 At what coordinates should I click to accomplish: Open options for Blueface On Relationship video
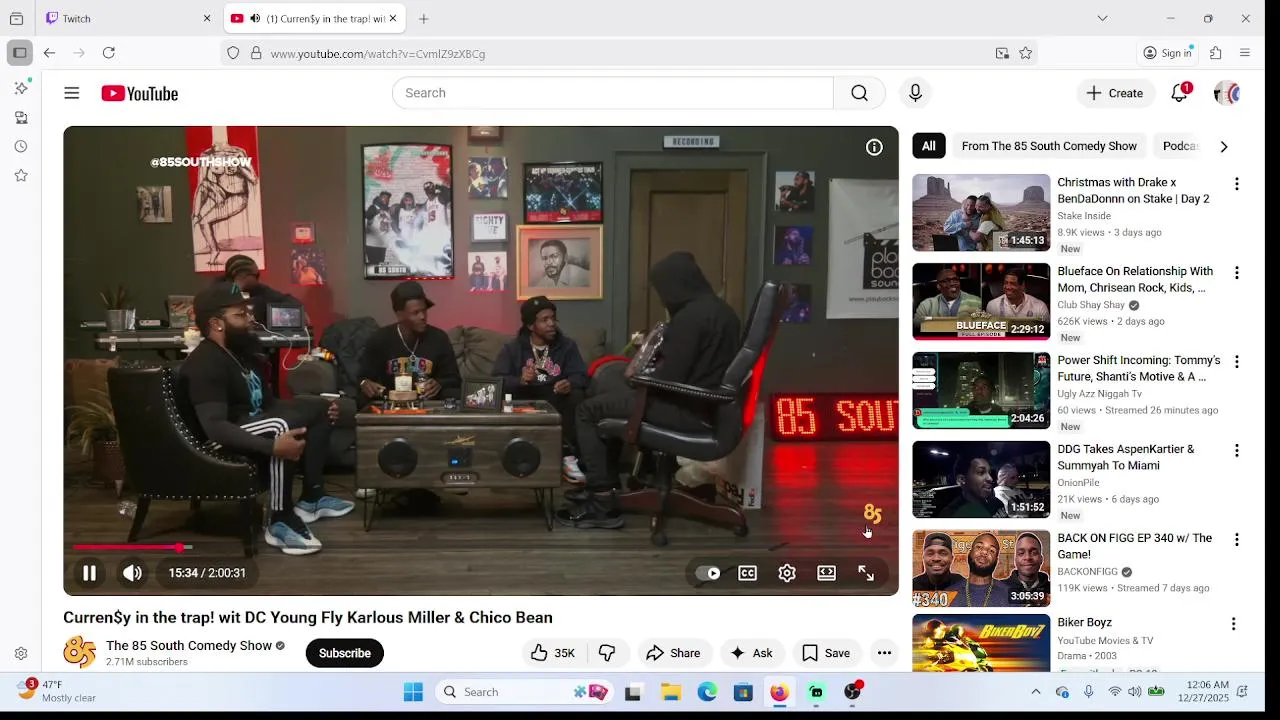(x=1237, y=273)
